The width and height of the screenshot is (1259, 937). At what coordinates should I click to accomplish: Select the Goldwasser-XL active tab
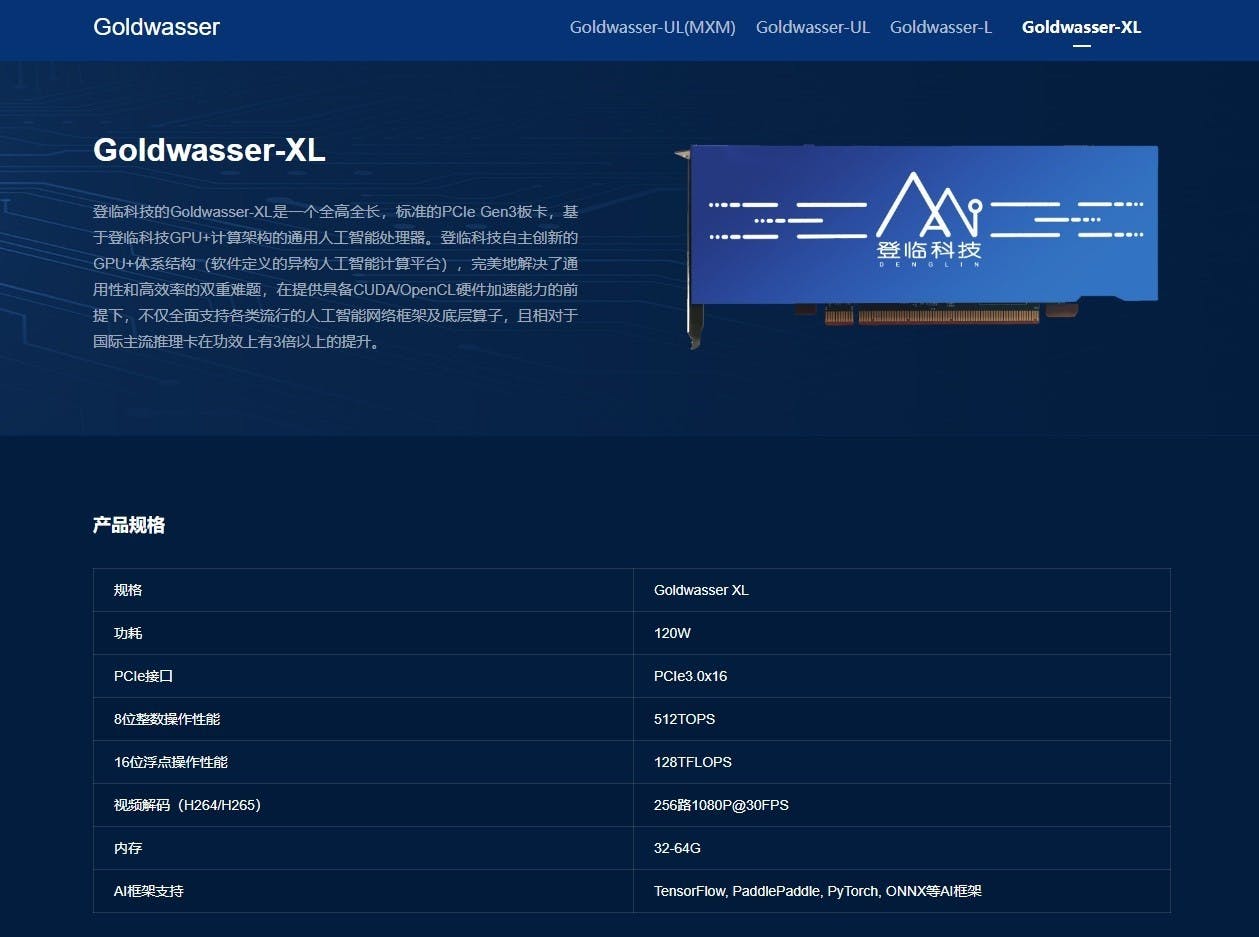(x=1081, y=27)
